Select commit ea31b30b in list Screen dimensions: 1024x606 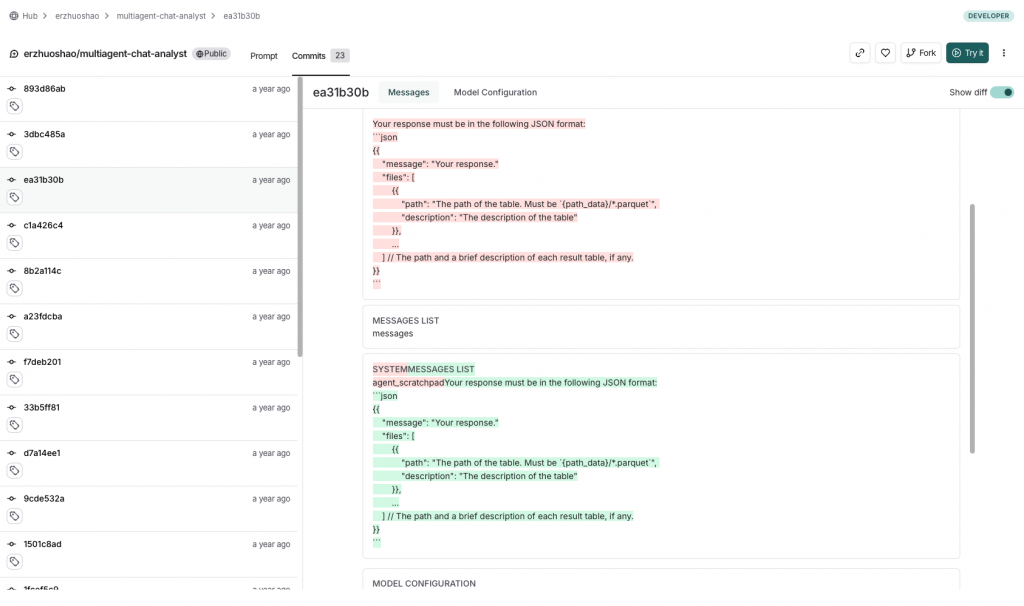pos(148,190)
